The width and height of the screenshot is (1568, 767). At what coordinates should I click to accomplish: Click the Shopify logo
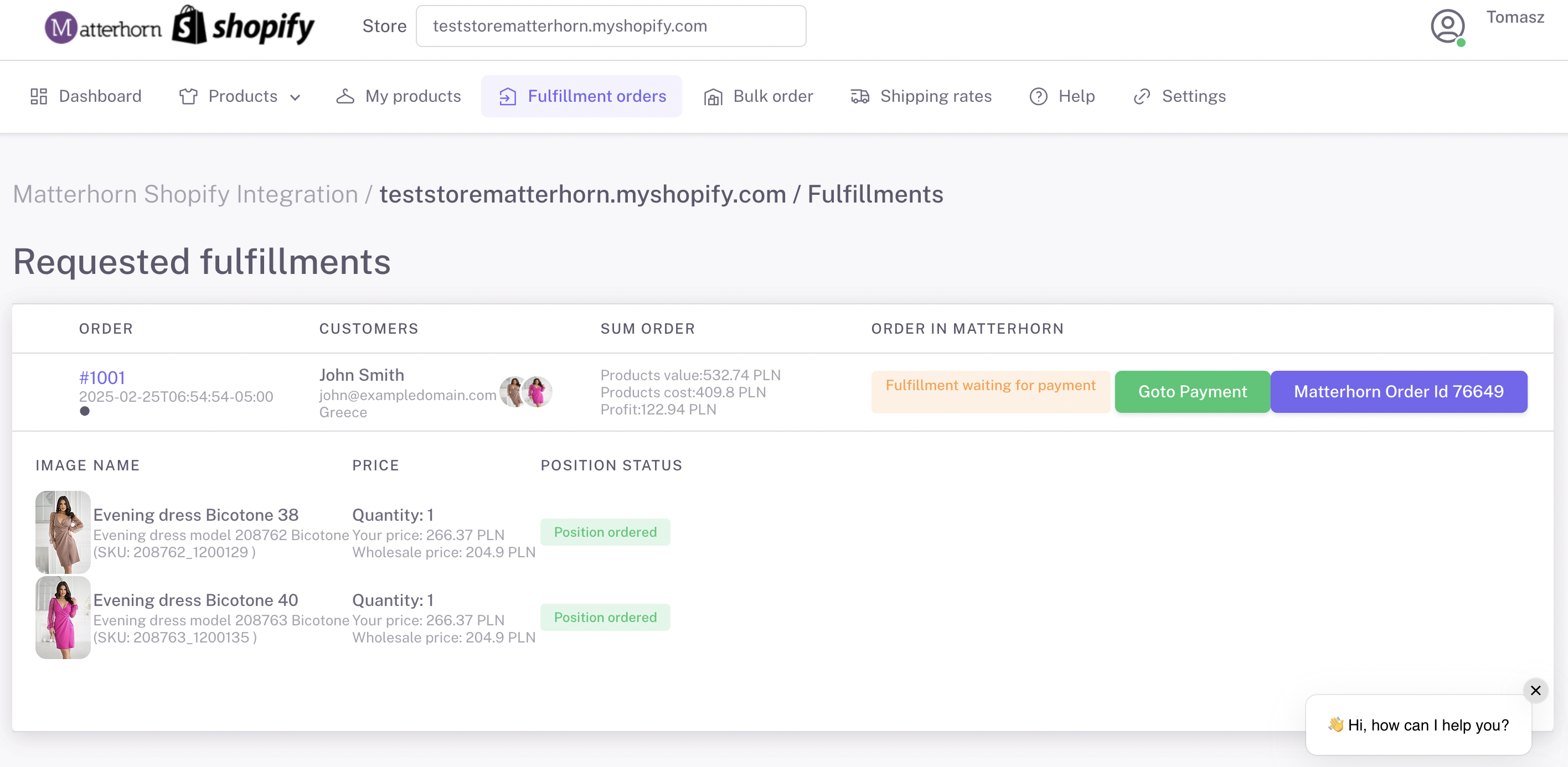tap(244, 25)
